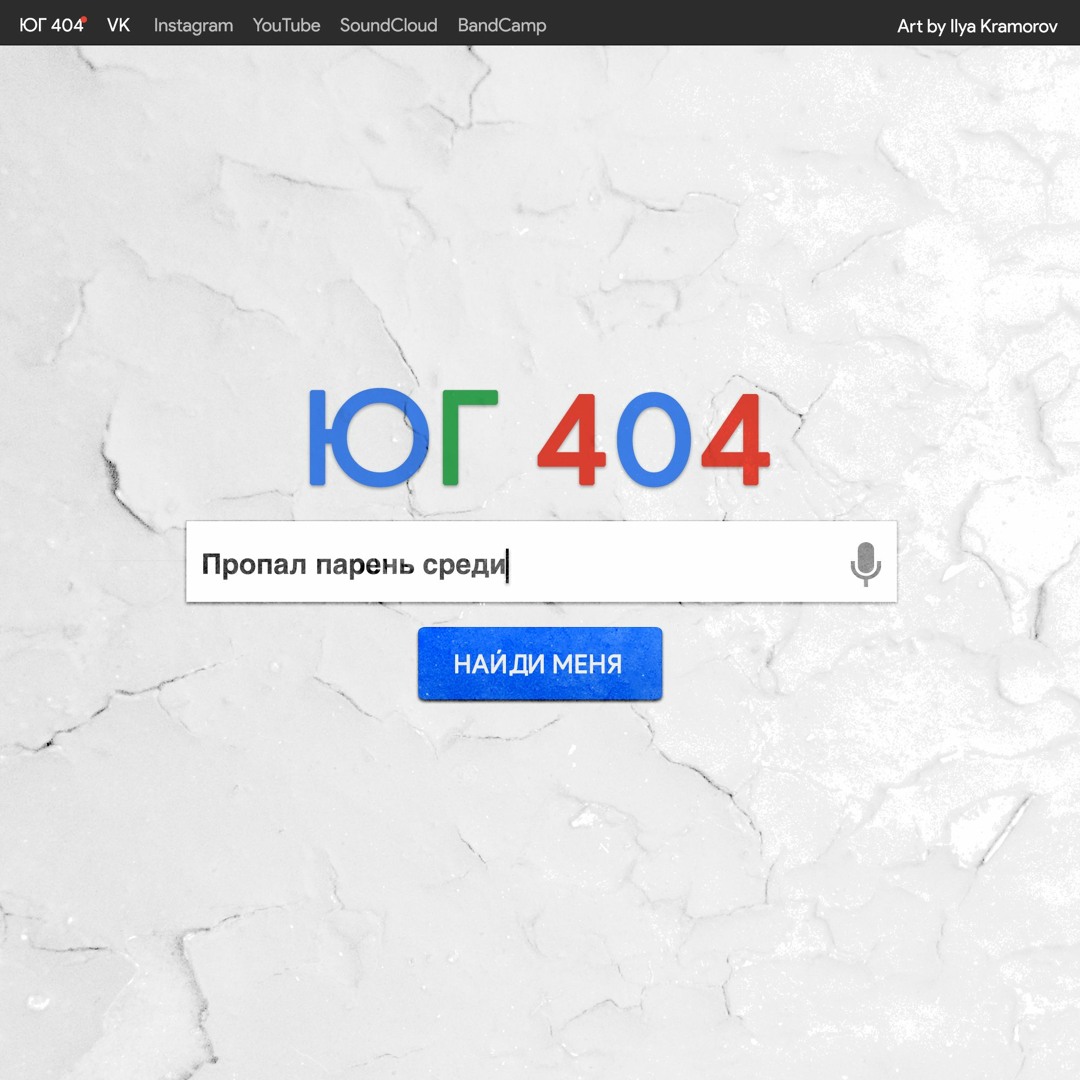Open the VK link in the top bar
The height and width of the screenshot is (1080, 1080).
(118, 25)
